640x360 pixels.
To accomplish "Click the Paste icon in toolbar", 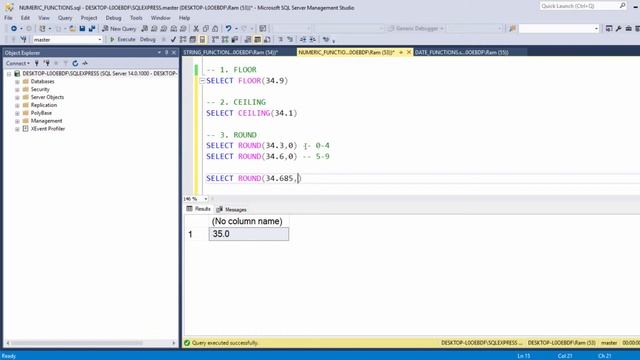I will tap(215, 29).
